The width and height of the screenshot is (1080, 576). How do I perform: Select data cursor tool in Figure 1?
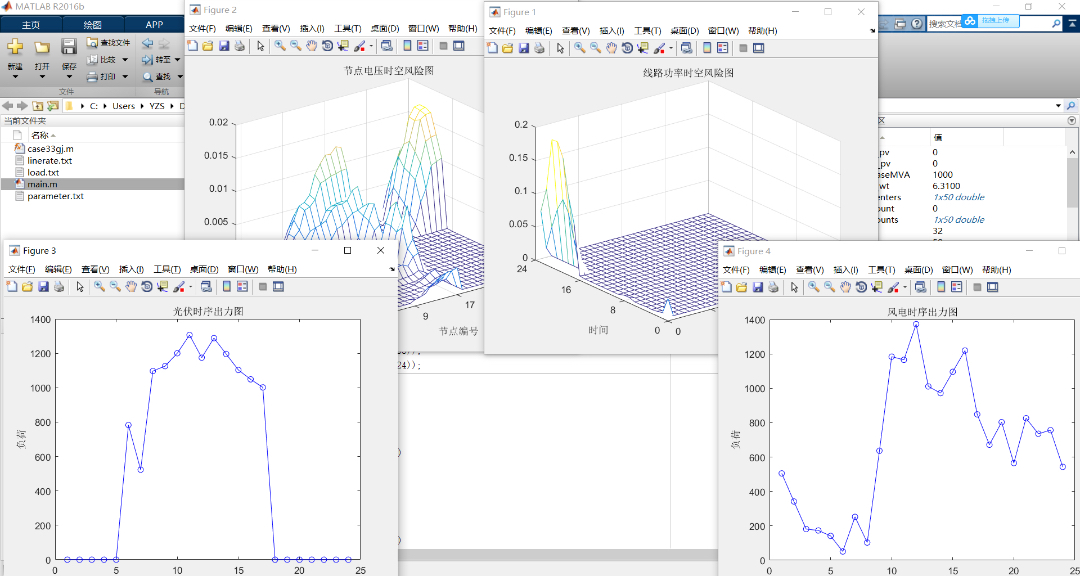pos(643,48)
